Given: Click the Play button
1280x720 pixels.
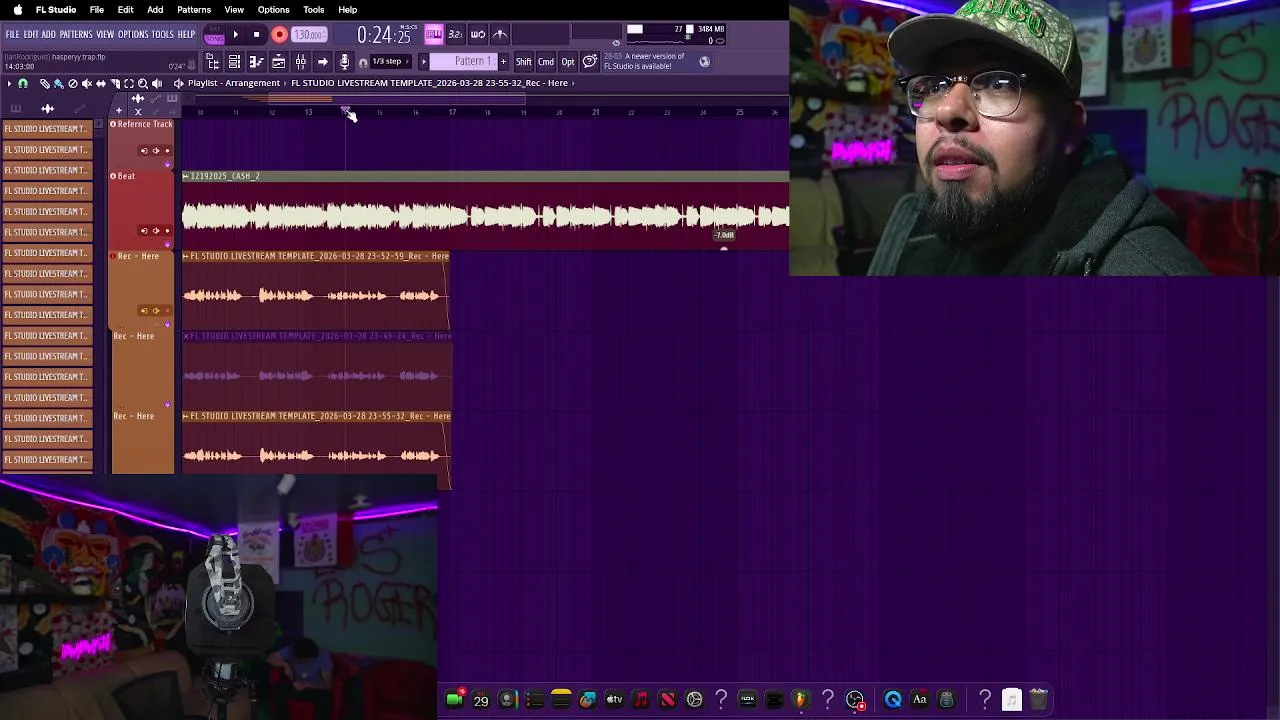Looking at the screenshot, I should coord(236,34).
